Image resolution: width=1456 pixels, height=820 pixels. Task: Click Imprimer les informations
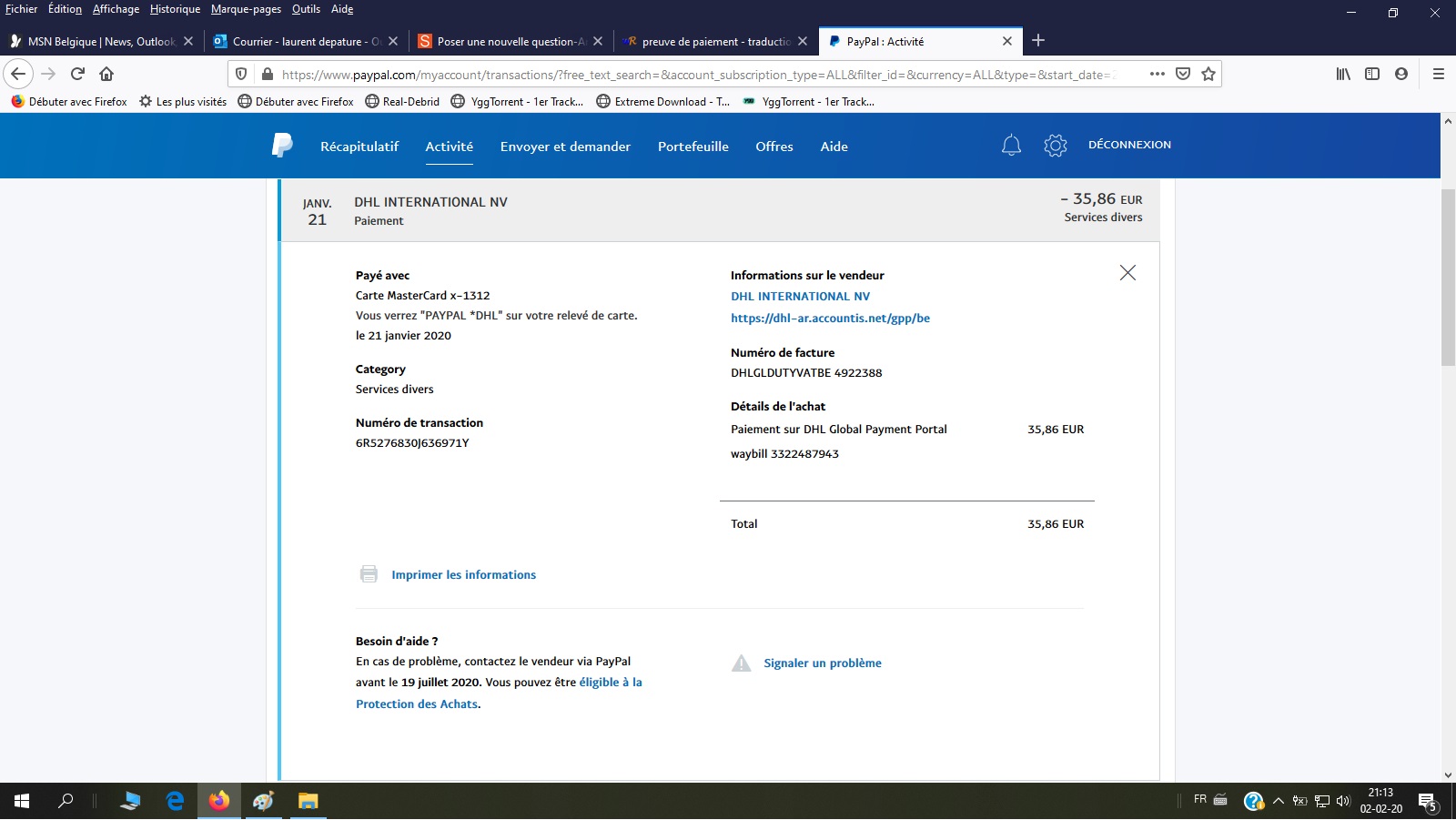[464, 574]
